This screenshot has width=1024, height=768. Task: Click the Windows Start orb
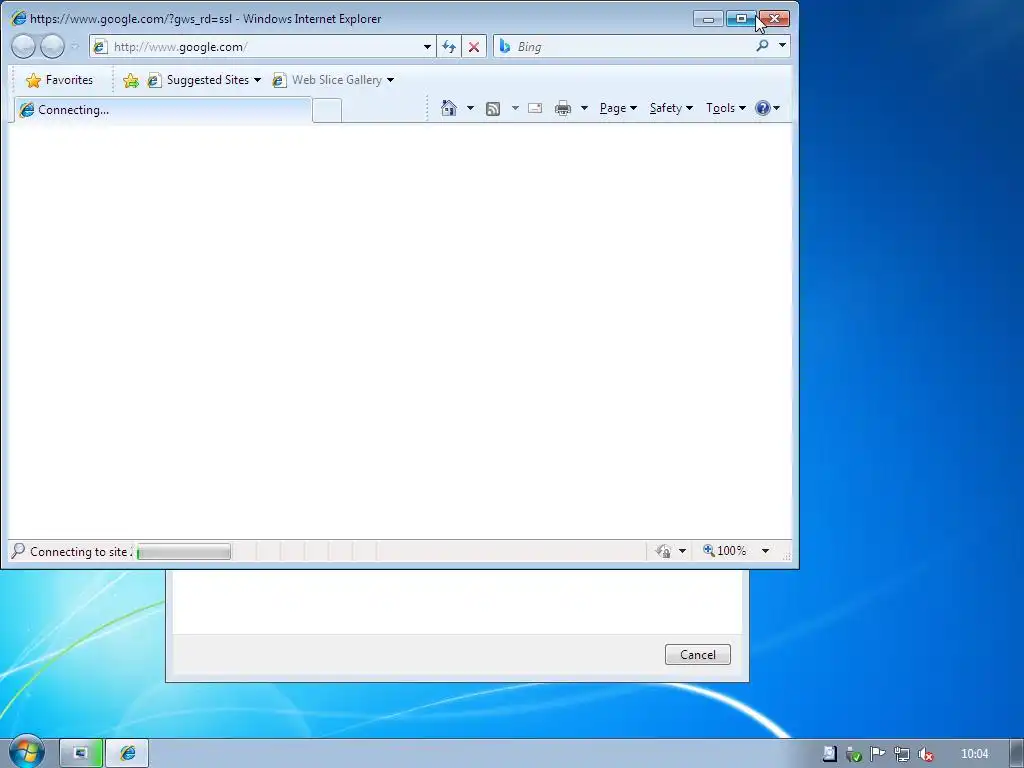pyautogui.click(x=26, y=752)
